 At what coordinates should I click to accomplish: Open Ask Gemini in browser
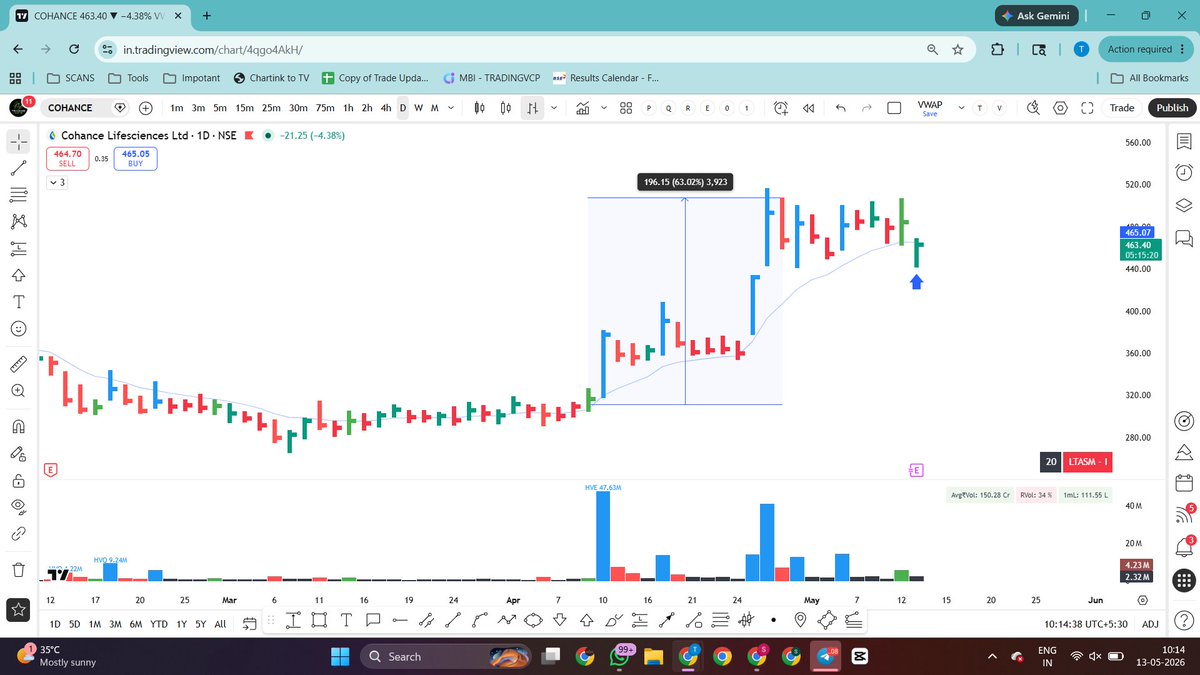click(1036, 16)
